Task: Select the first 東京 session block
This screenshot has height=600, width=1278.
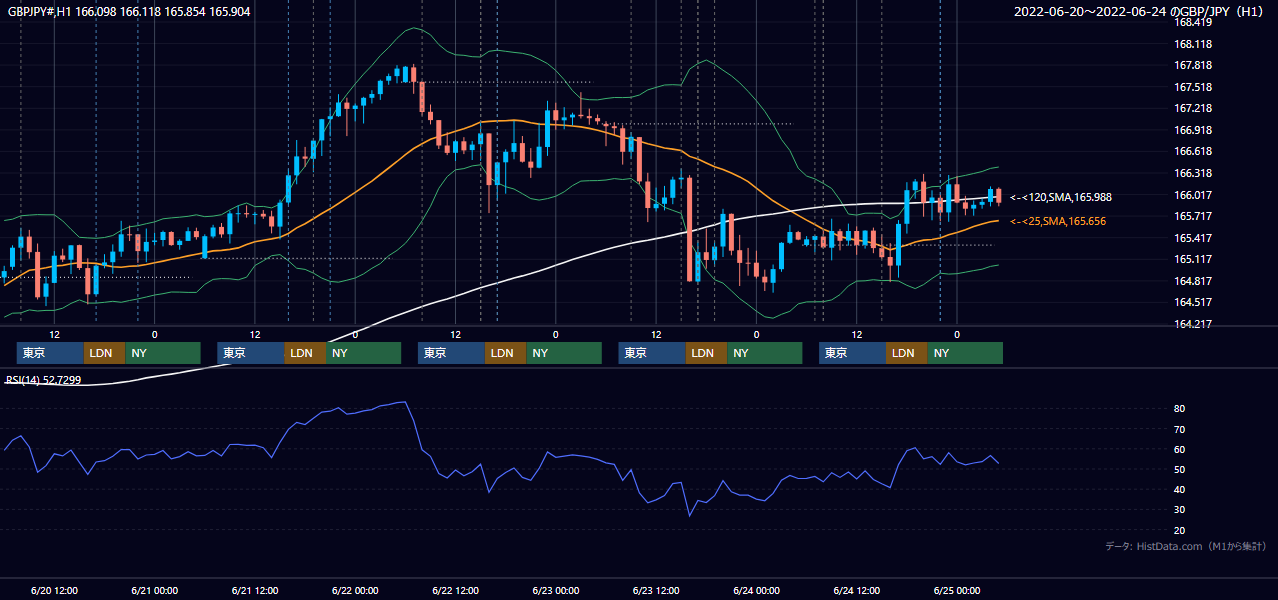Action: point(50,353)
